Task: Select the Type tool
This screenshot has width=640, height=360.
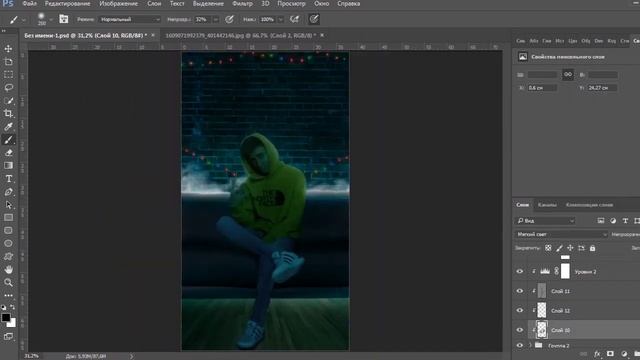Action: (8, 178)
